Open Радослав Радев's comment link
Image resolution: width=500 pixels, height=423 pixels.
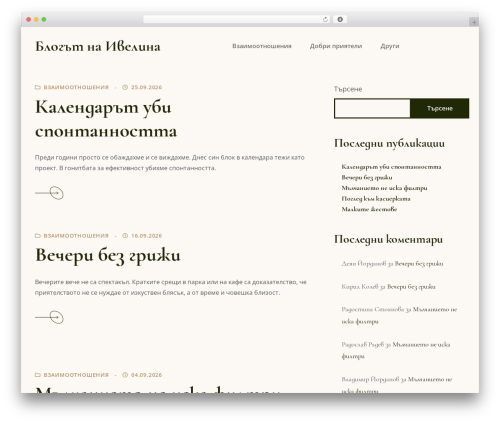tap(396, 350)
